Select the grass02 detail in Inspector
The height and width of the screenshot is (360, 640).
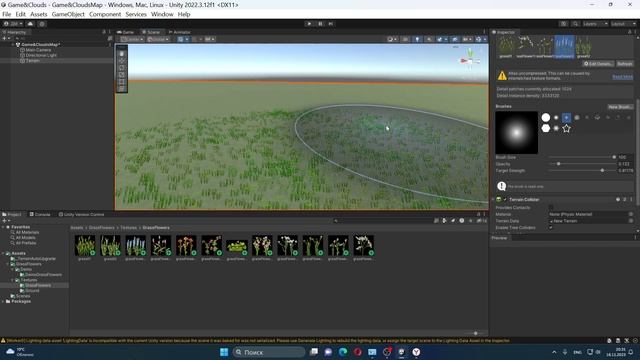[584, 47]
